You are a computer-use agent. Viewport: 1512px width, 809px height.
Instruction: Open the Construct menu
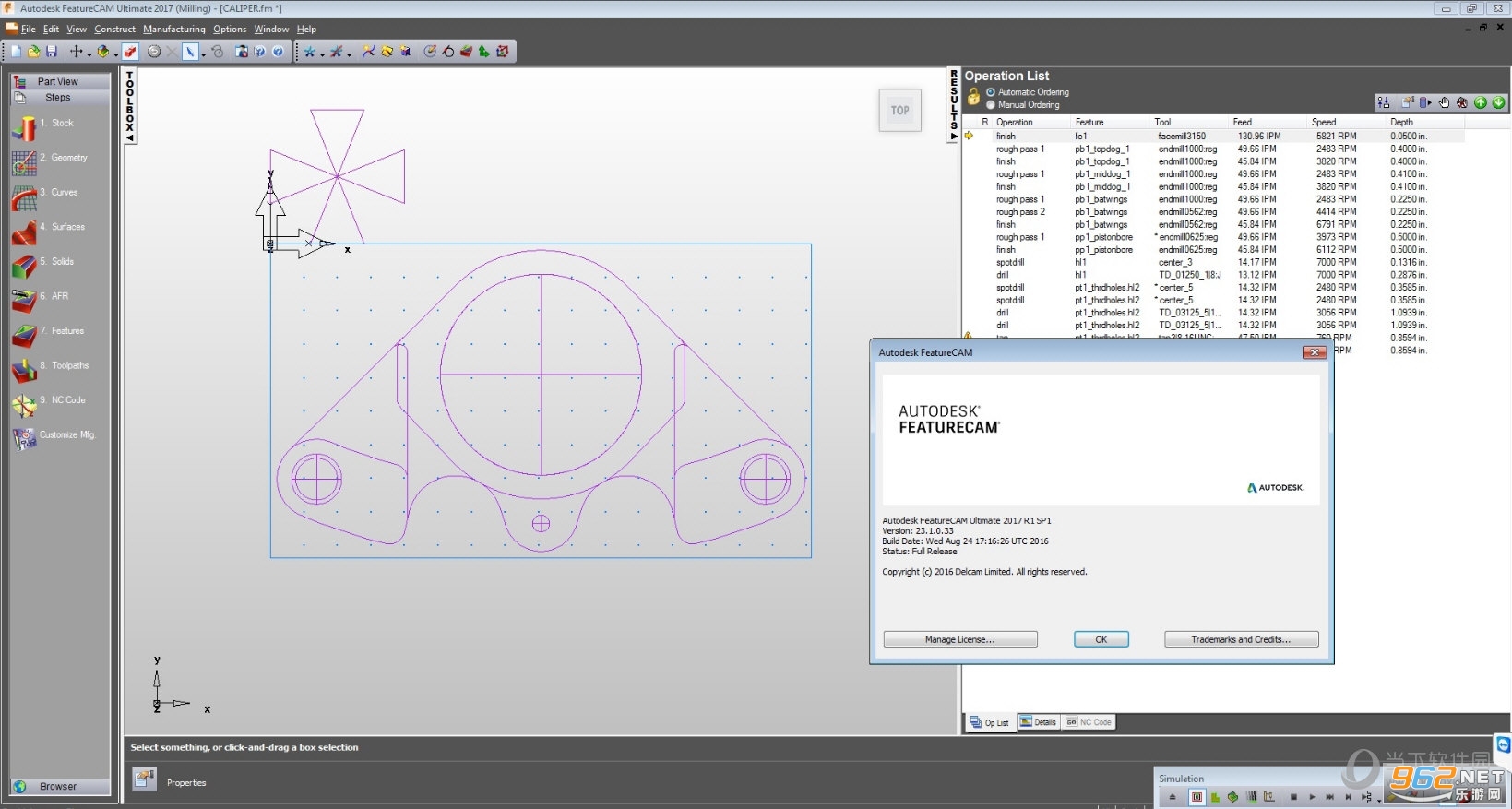tap(114, 29)
